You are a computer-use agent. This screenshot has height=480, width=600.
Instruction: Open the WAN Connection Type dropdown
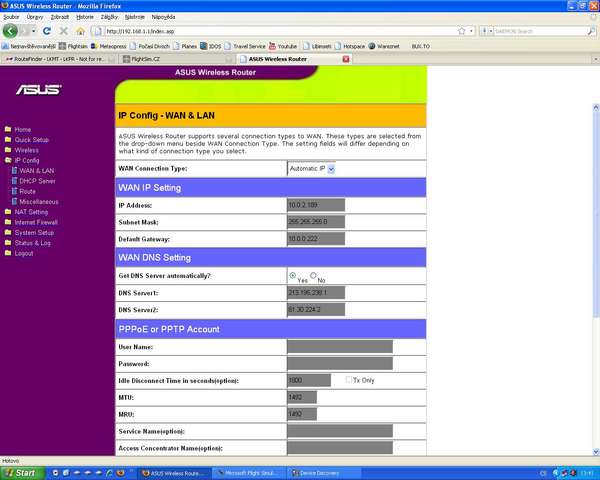point(311,169)
